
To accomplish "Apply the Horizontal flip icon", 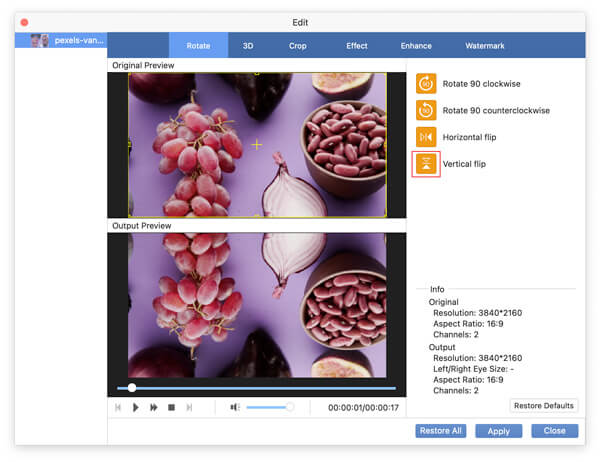I will click(426, 137).
